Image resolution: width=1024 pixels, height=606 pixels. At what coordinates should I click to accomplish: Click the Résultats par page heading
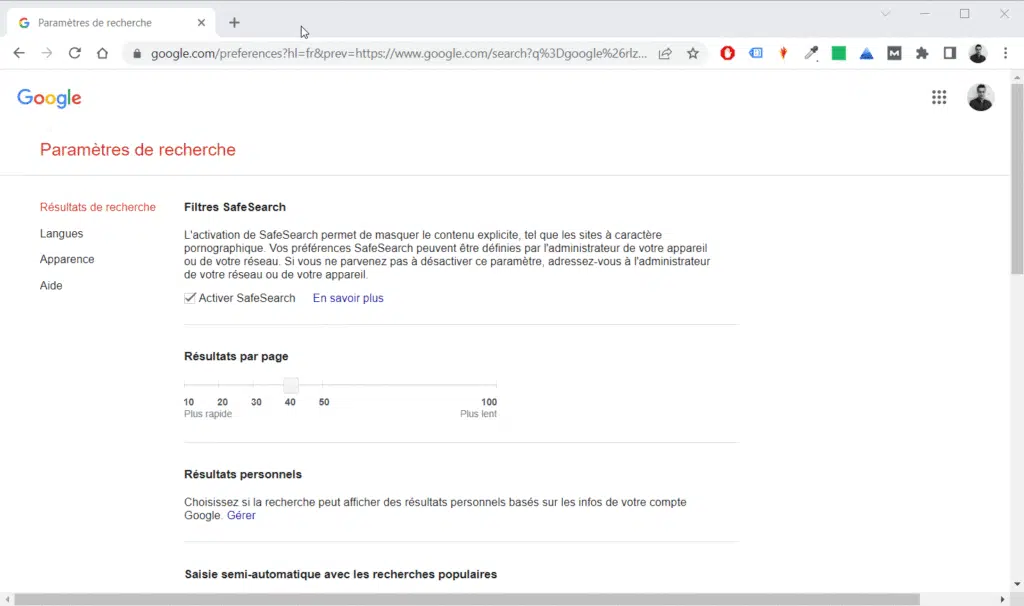pos(236,357)
